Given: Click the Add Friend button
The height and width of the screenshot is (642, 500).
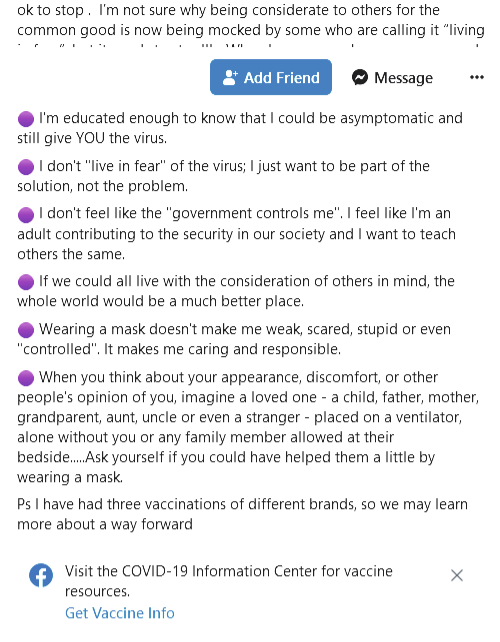Looking at the screenshot, I should [x=271, y=77].
